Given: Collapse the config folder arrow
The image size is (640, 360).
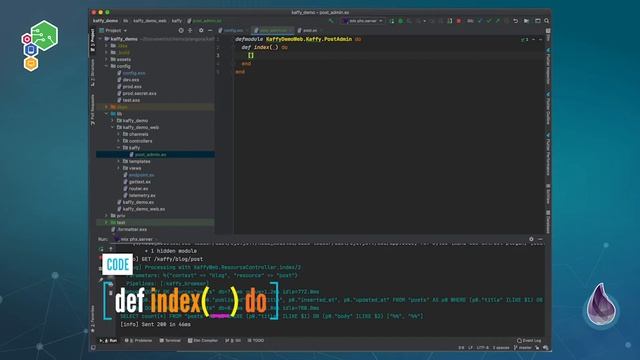Looking at the screenshot, I should point(107,66).
